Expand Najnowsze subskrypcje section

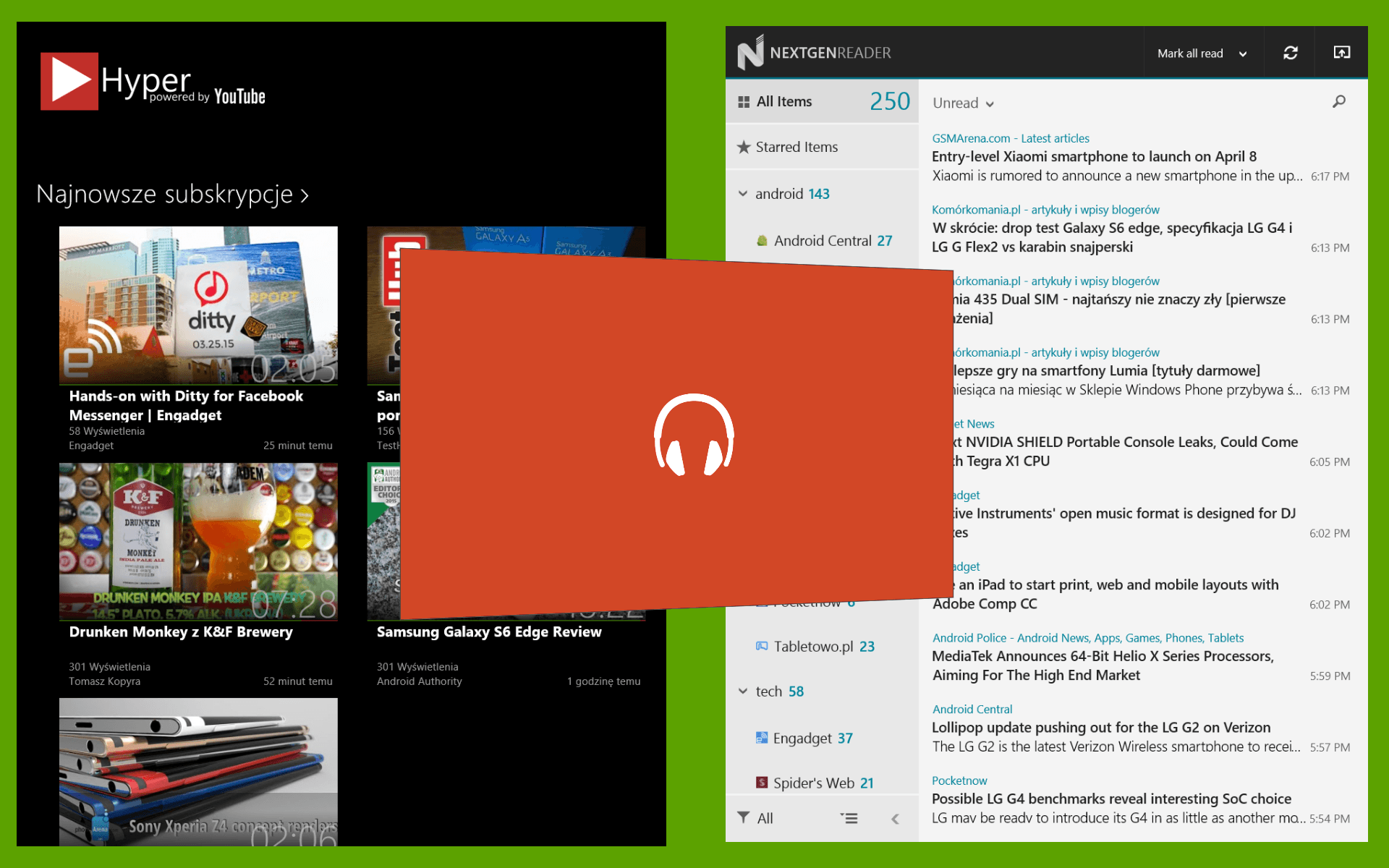[172, 194]
